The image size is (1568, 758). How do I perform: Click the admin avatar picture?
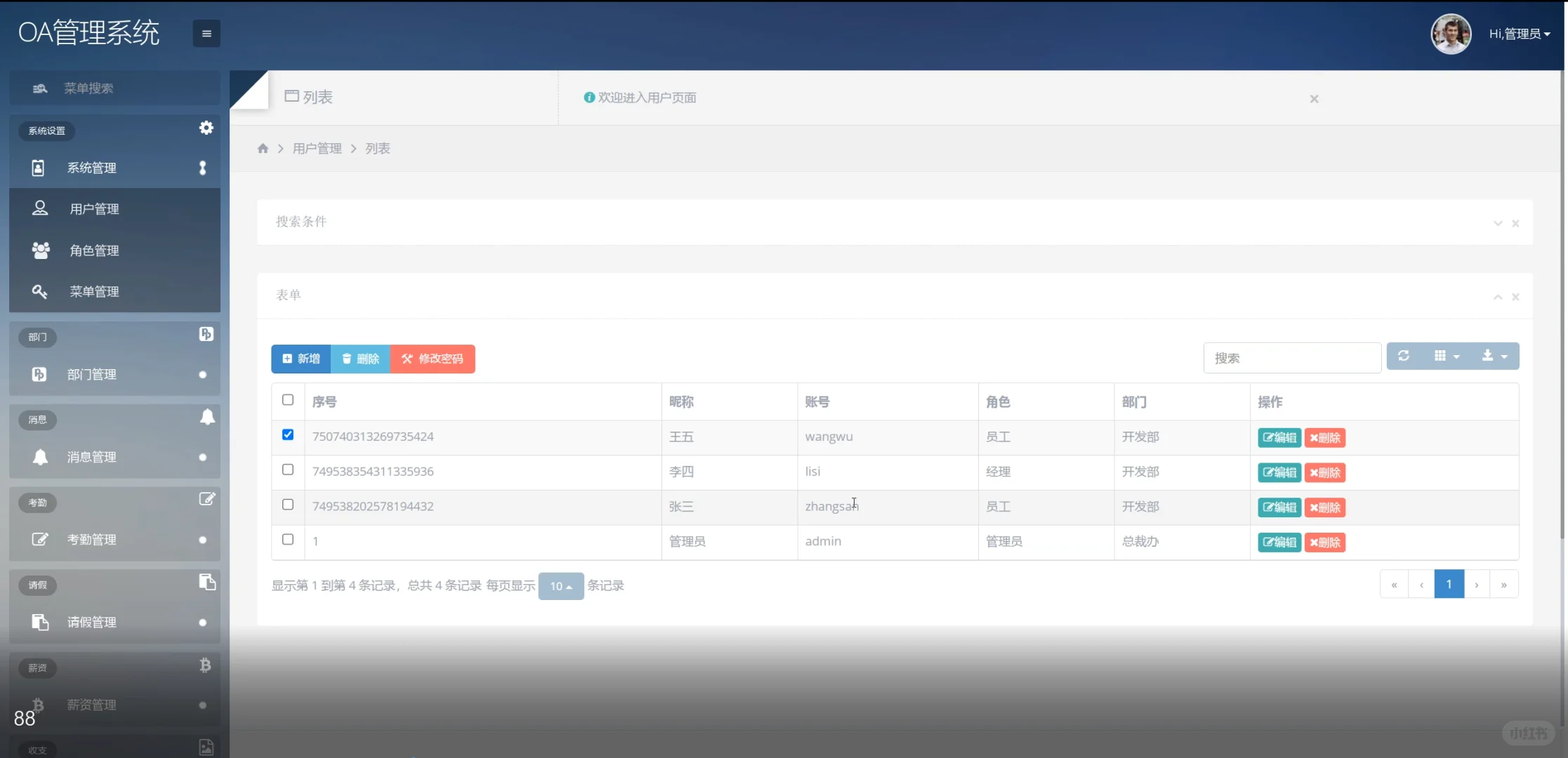[x=1451, y=34]
